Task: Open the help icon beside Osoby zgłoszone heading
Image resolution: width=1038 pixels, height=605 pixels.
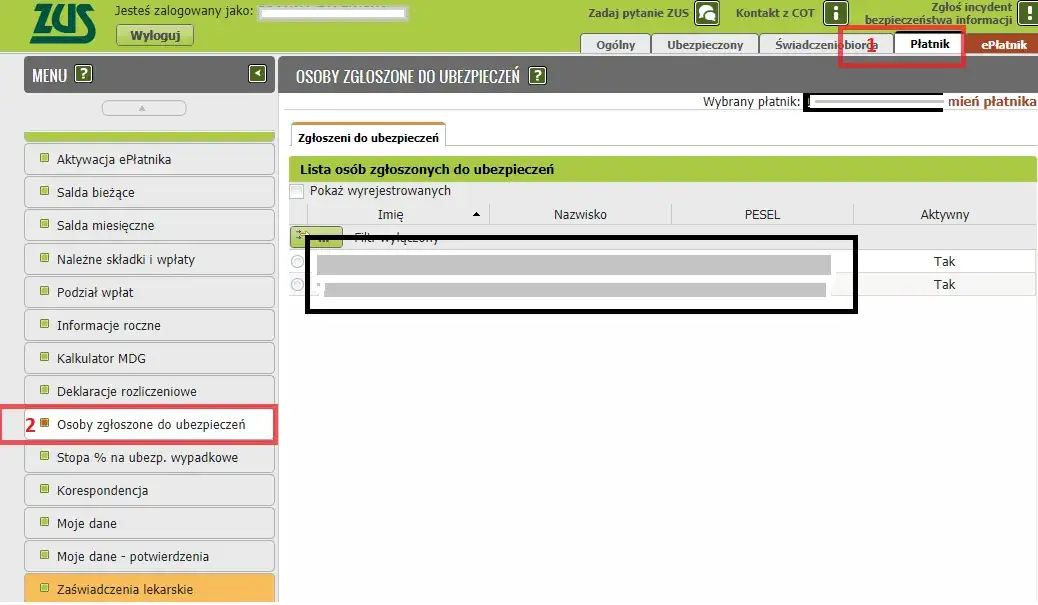Action: [538, 75]
